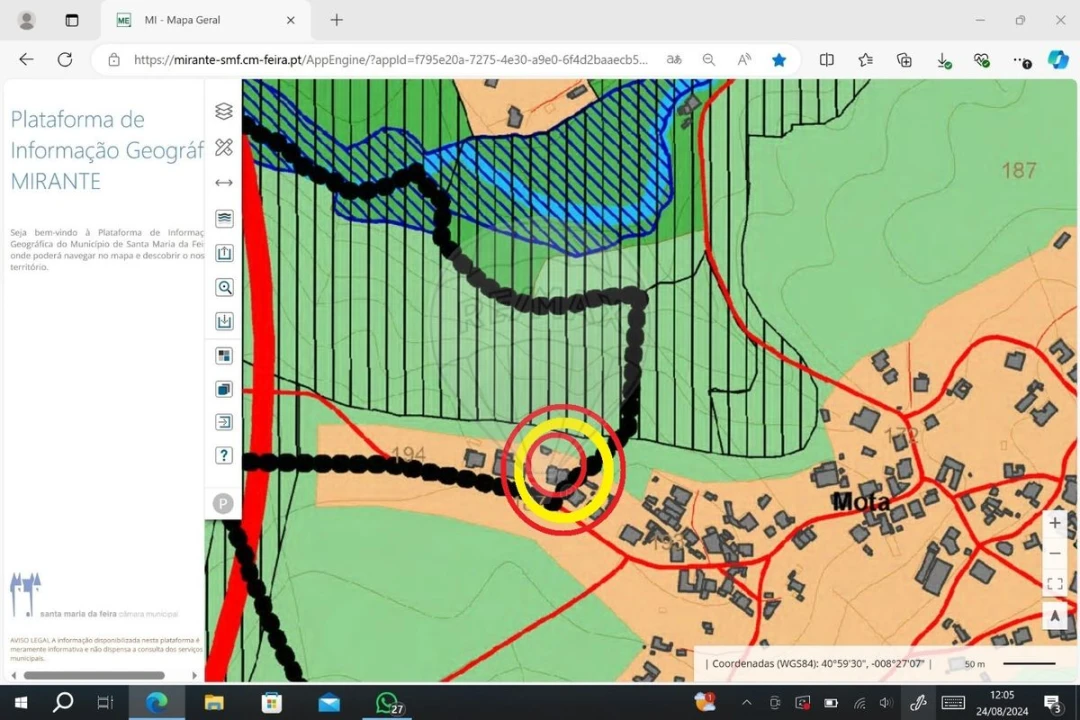Click the right-arrow panel icon in map toolbar
The width and height of the screenshot is (1080, 720).
click(224, 422)
